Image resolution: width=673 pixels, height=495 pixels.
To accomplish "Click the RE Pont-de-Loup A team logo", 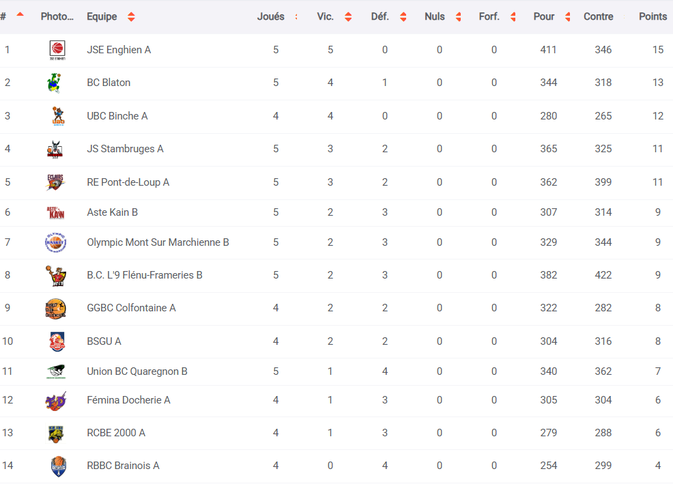I will pos(55,182).
